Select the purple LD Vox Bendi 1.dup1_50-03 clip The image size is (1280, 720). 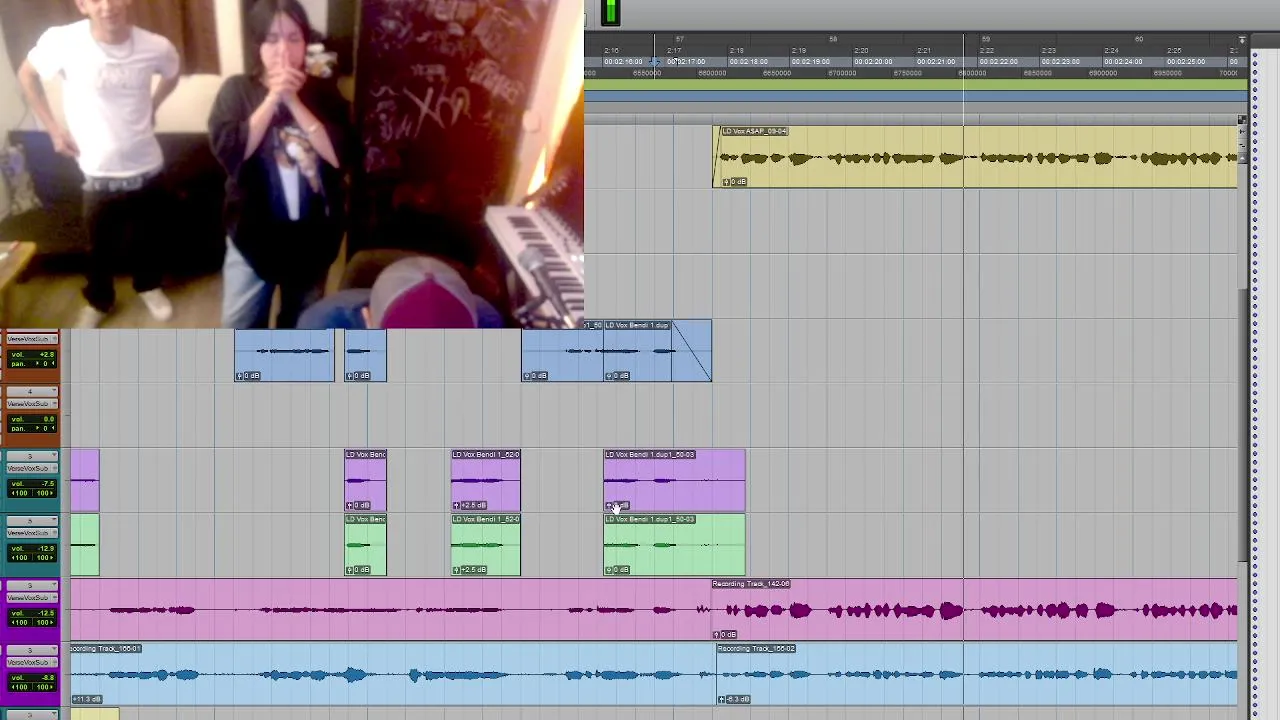click(674, 481)
